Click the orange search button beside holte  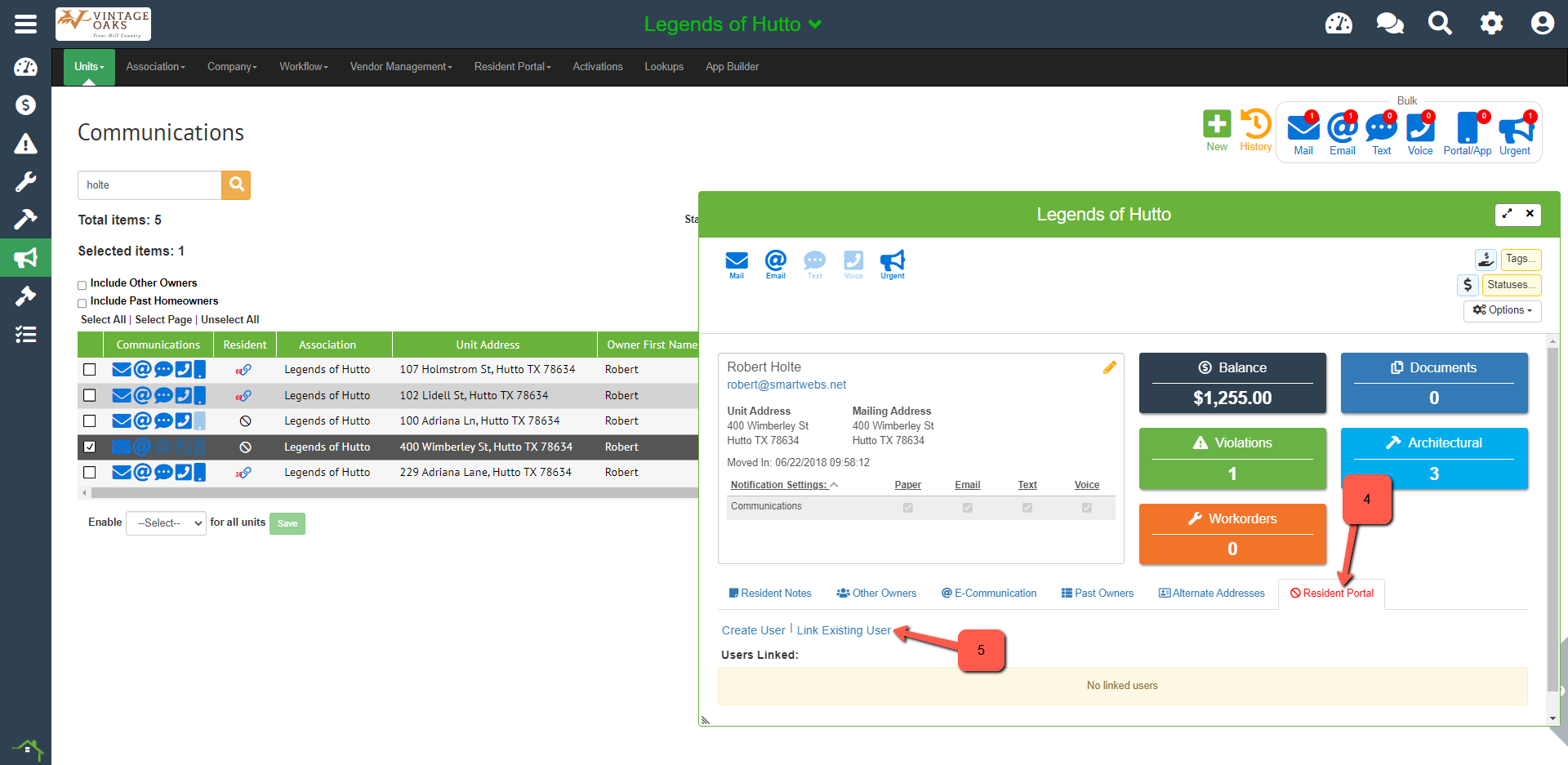236,185
